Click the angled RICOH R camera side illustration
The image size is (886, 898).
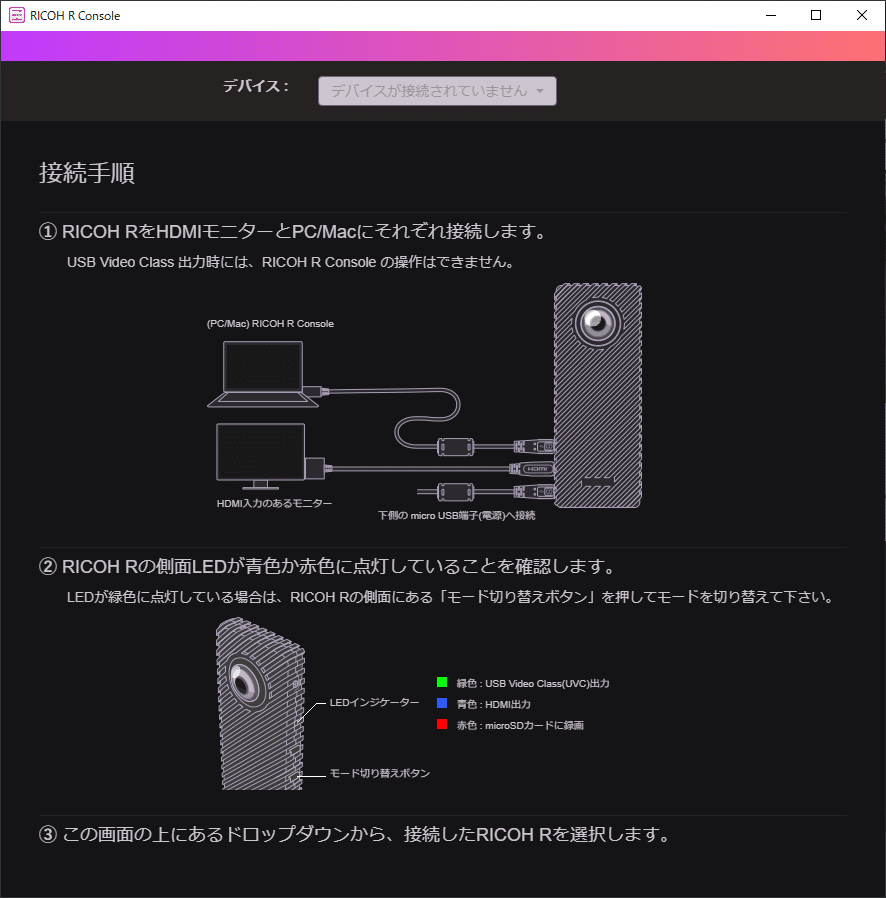click(x=261, y=704)
